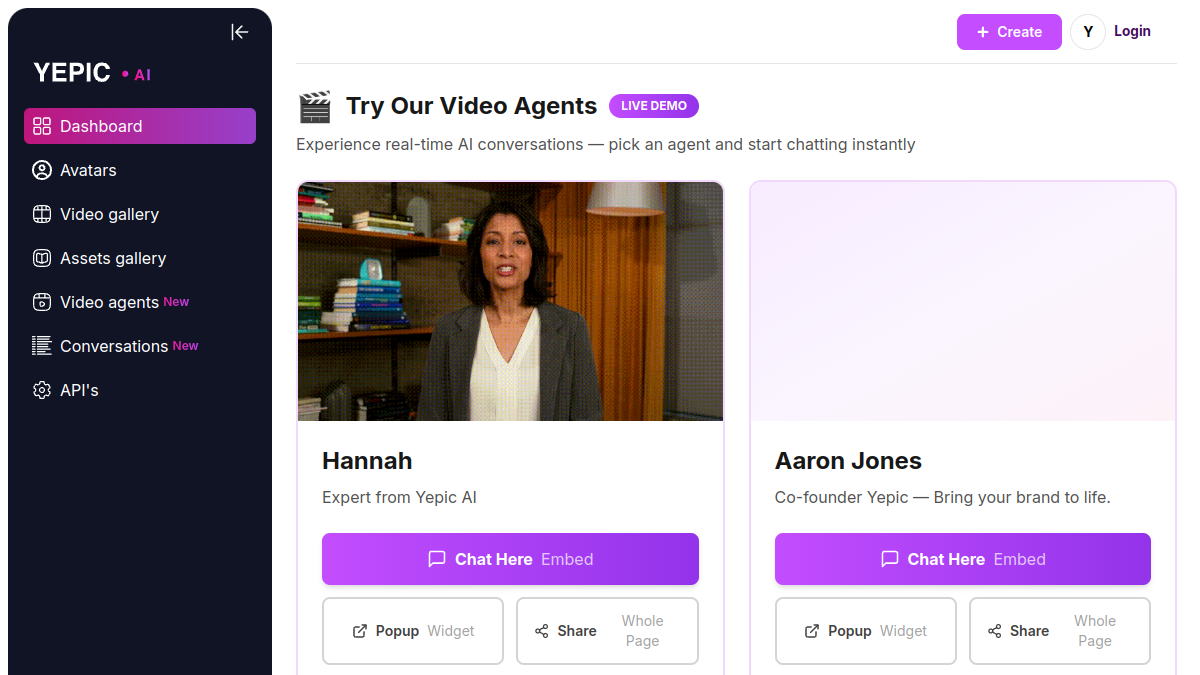Open Hannah's Popup Widget button
This screenshot has width=1200, height=675.
[413, 631]
